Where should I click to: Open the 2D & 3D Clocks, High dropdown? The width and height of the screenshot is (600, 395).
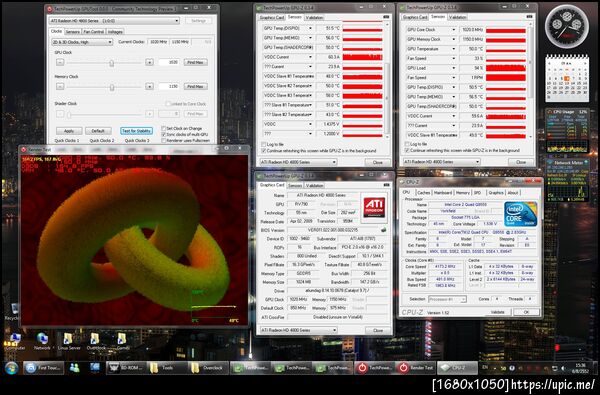point(82,42)
